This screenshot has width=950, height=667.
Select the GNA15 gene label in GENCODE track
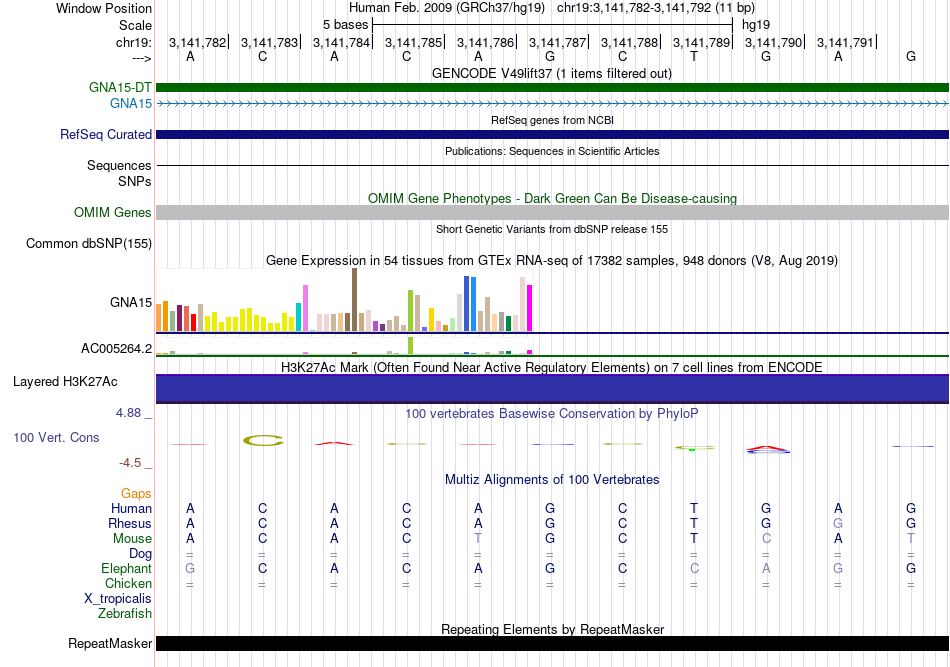click(131, 104)
